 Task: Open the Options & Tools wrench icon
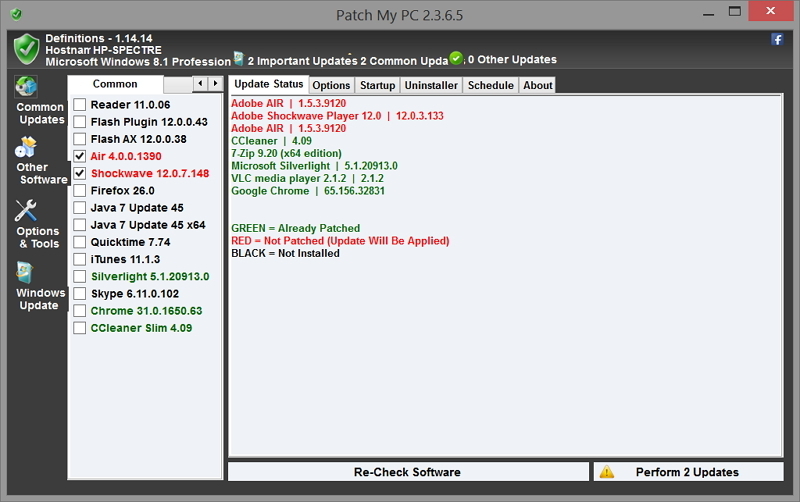26,210
